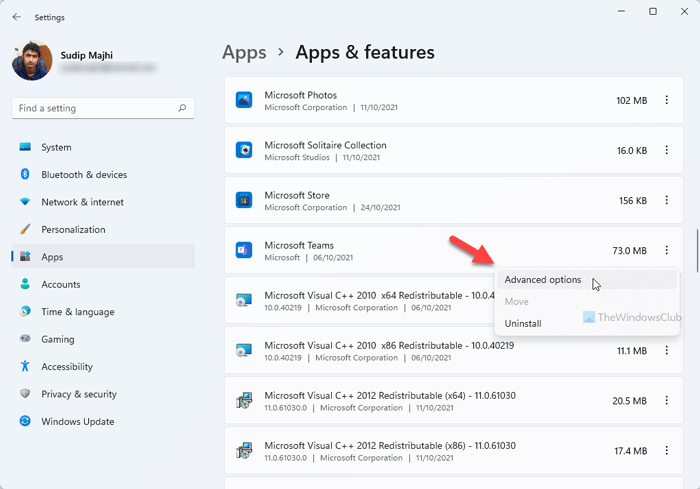Open Bluetooth & devices settings
Viewport: 700px width, 489px height.
coord(84,174)
